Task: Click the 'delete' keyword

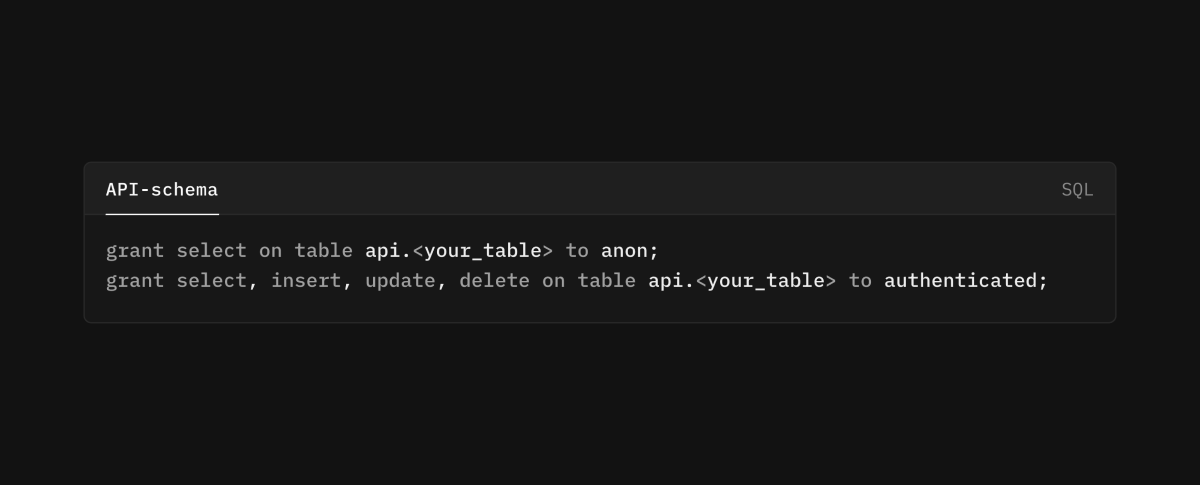Action: (x=494, y=281)
